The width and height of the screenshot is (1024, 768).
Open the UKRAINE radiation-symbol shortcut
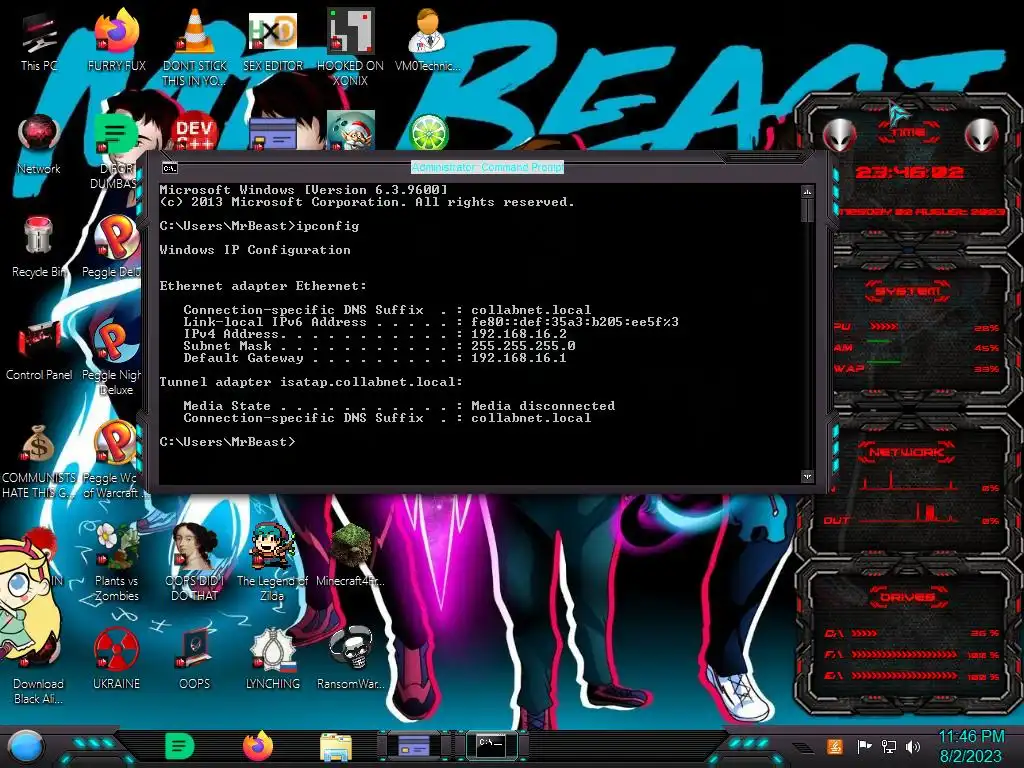pos(116,658)
